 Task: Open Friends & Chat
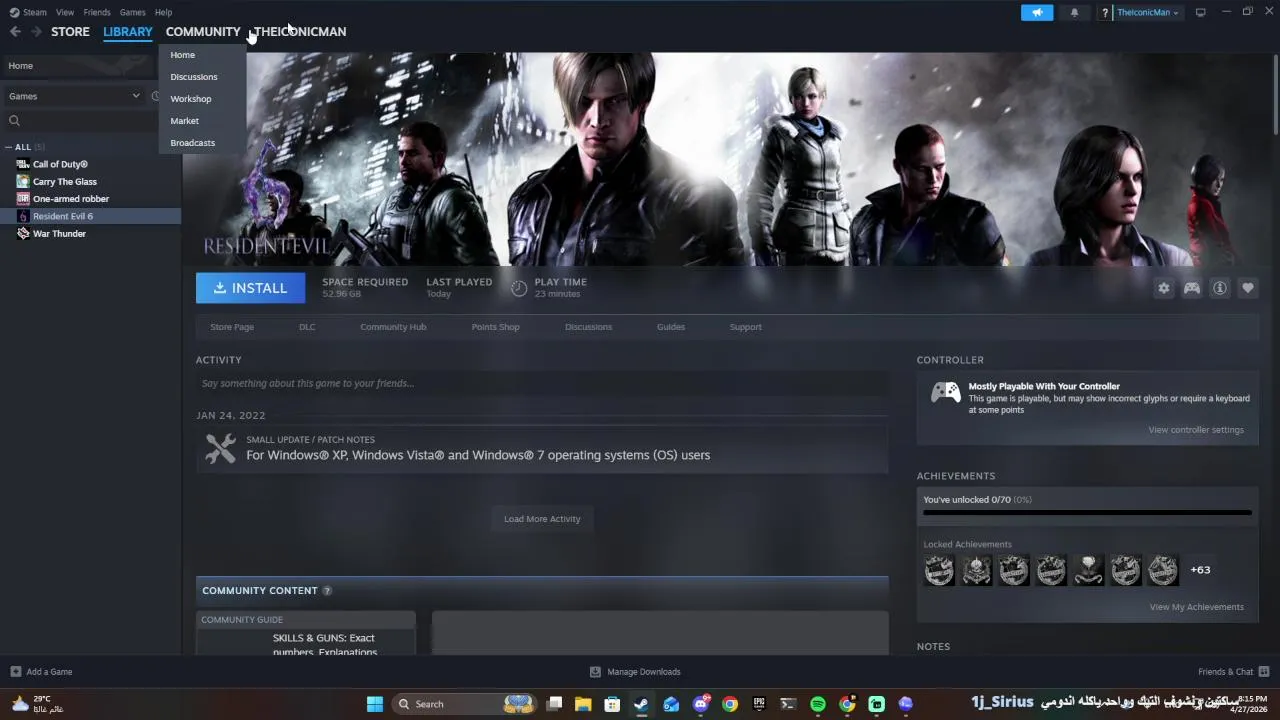point(1234,672)
